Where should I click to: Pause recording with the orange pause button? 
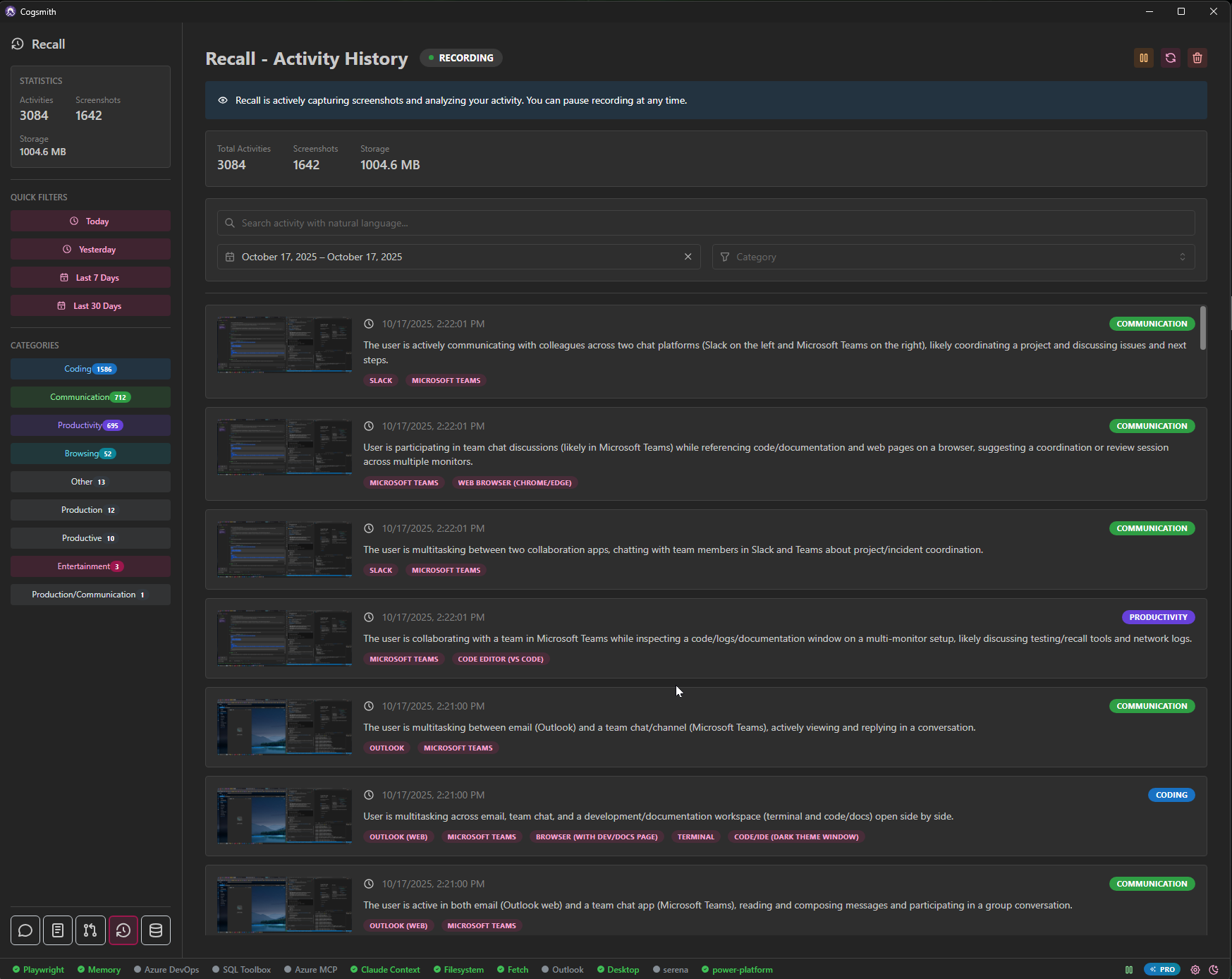coord(1143,58)
